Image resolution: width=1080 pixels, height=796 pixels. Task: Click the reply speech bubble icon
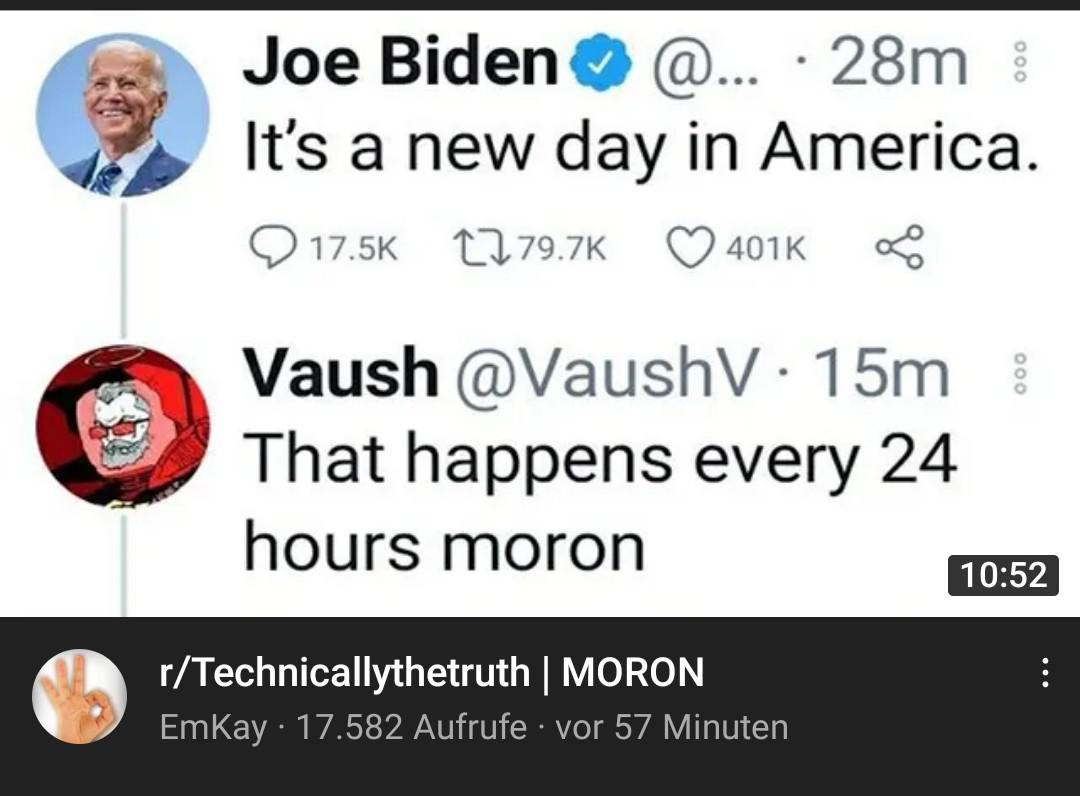(x=268, y=248)
